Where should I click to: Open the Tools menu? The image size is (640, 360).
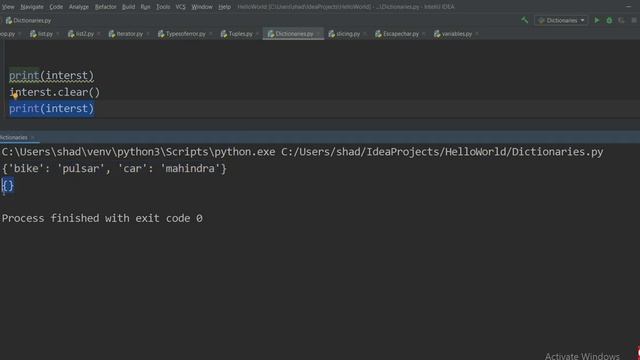163,7
